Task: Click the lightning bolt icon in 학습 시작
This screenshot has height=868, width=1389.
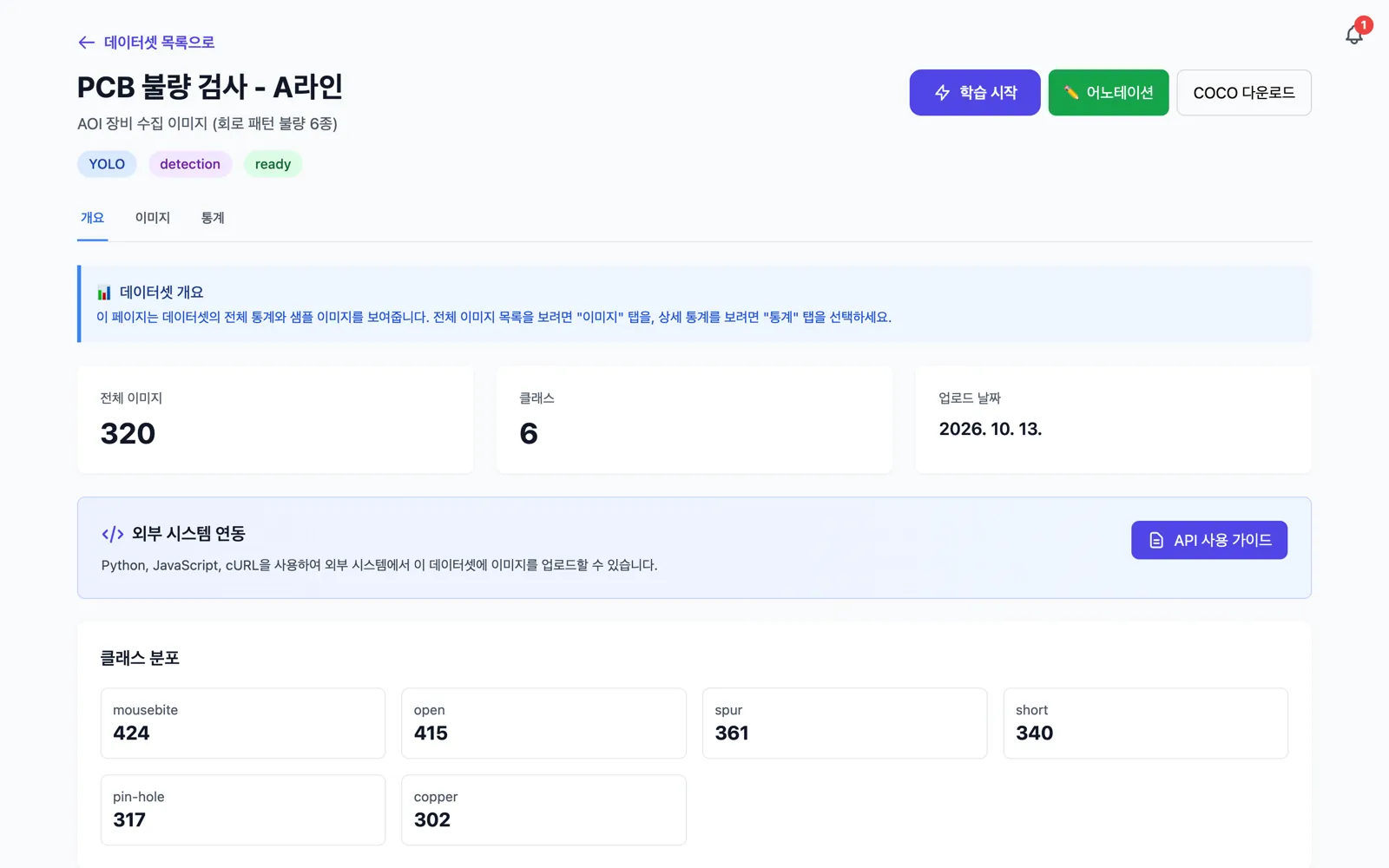Action: point(942,93)
